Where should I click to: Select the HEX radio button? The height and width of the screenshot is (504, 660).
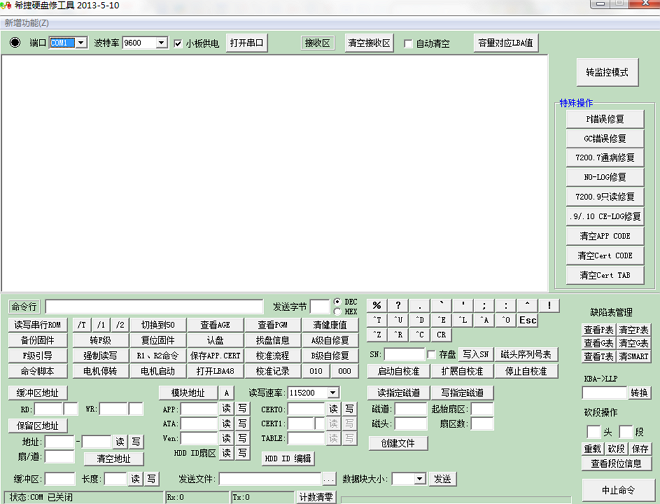click(x=337, y=312)
